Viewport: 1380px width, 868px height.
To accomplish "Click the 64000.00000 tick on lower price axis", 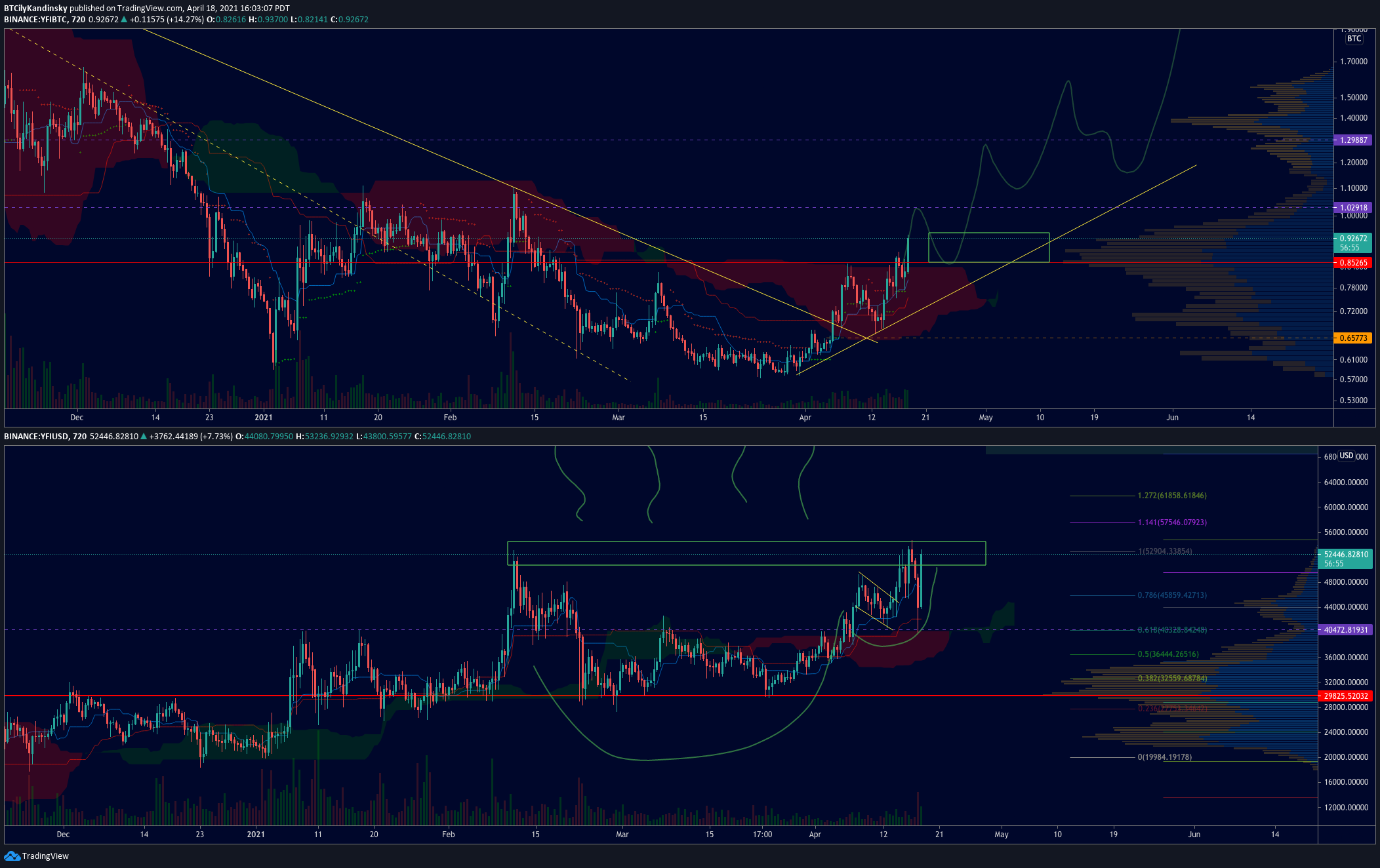I will (x=1346, y=483).
